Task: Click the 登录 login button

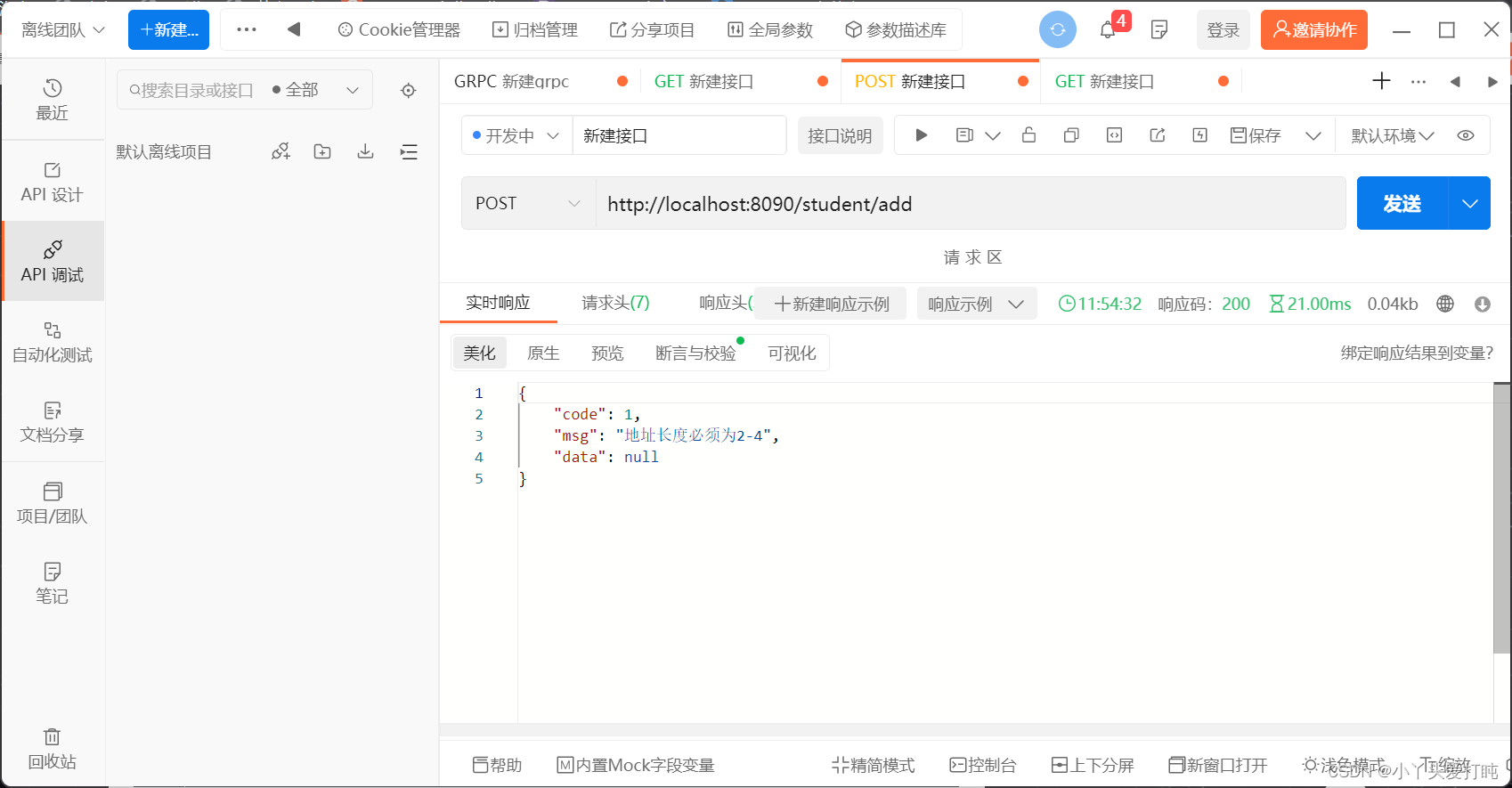Action: (x=1223, y=29)
